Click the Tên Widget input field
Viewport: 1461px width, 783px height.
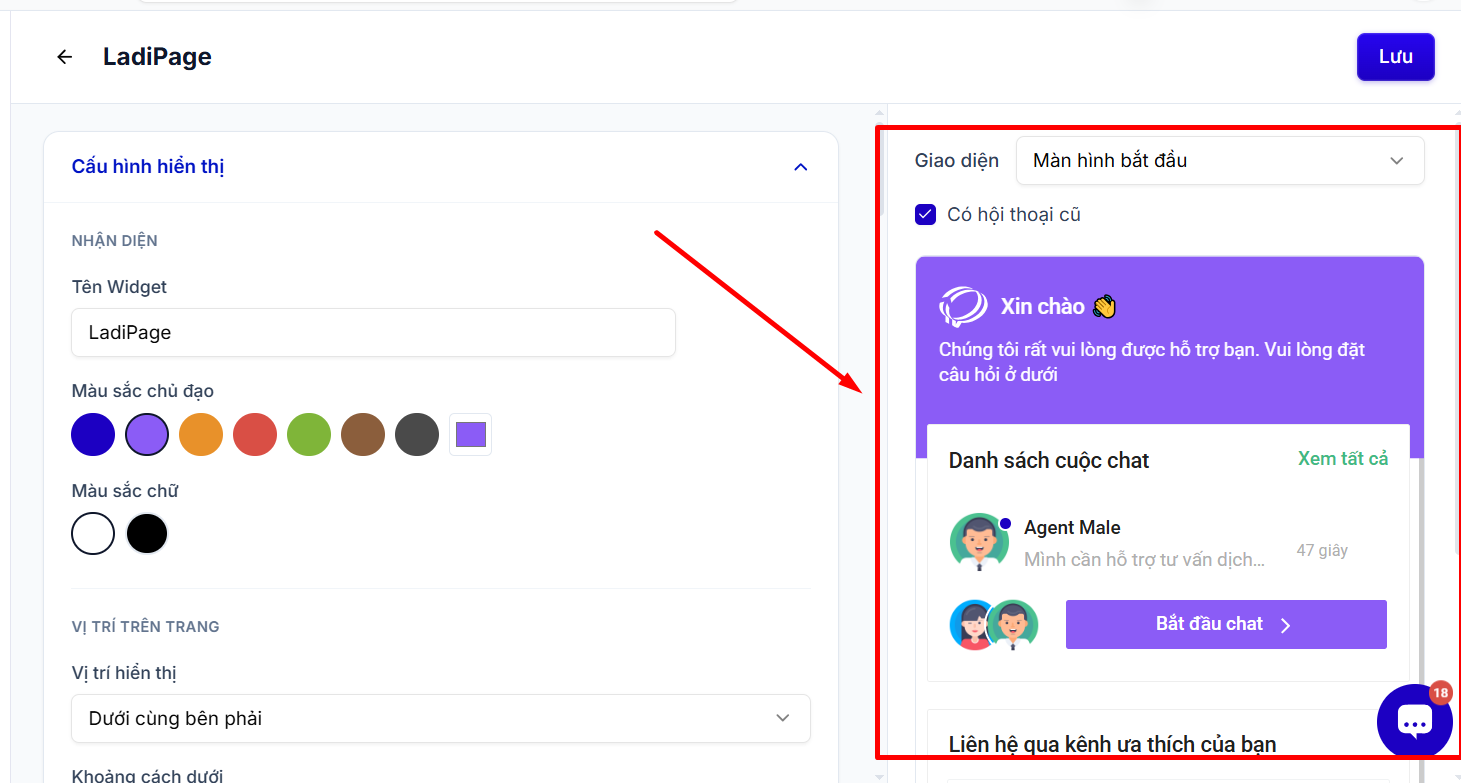coord(373,333)
